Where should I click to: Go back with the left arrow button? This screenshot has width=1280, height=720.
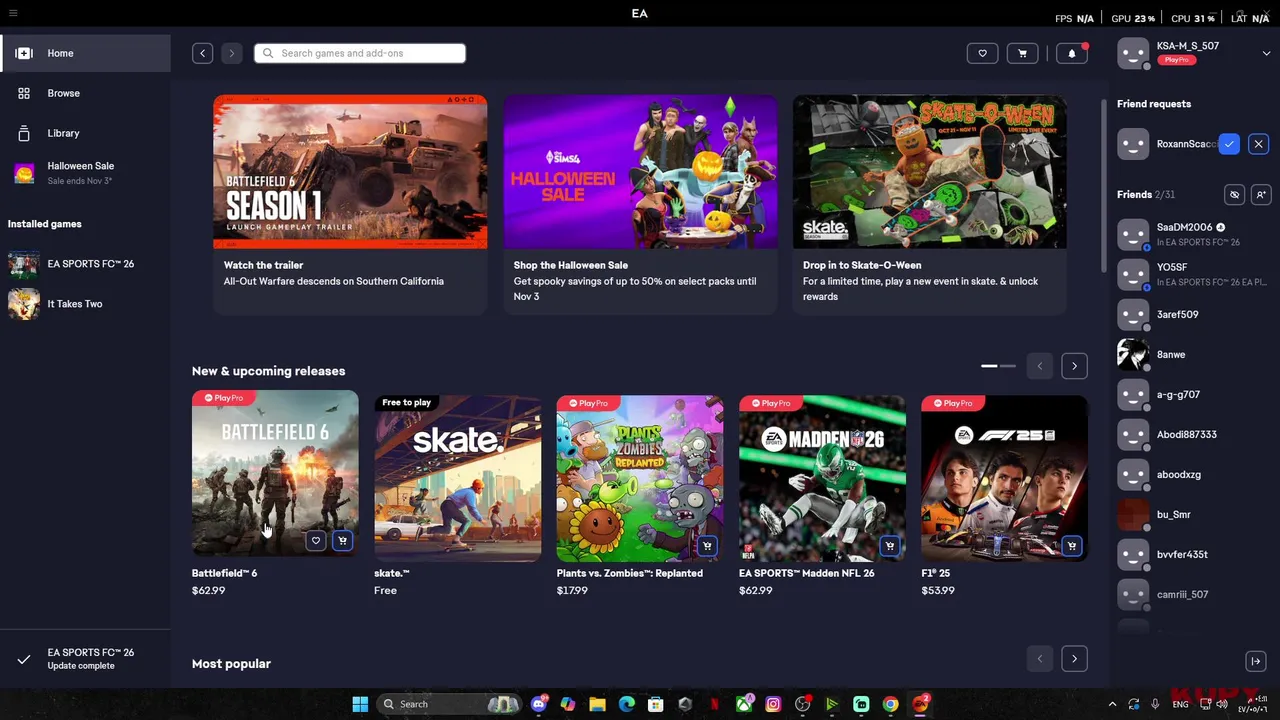tap(202, 53)
